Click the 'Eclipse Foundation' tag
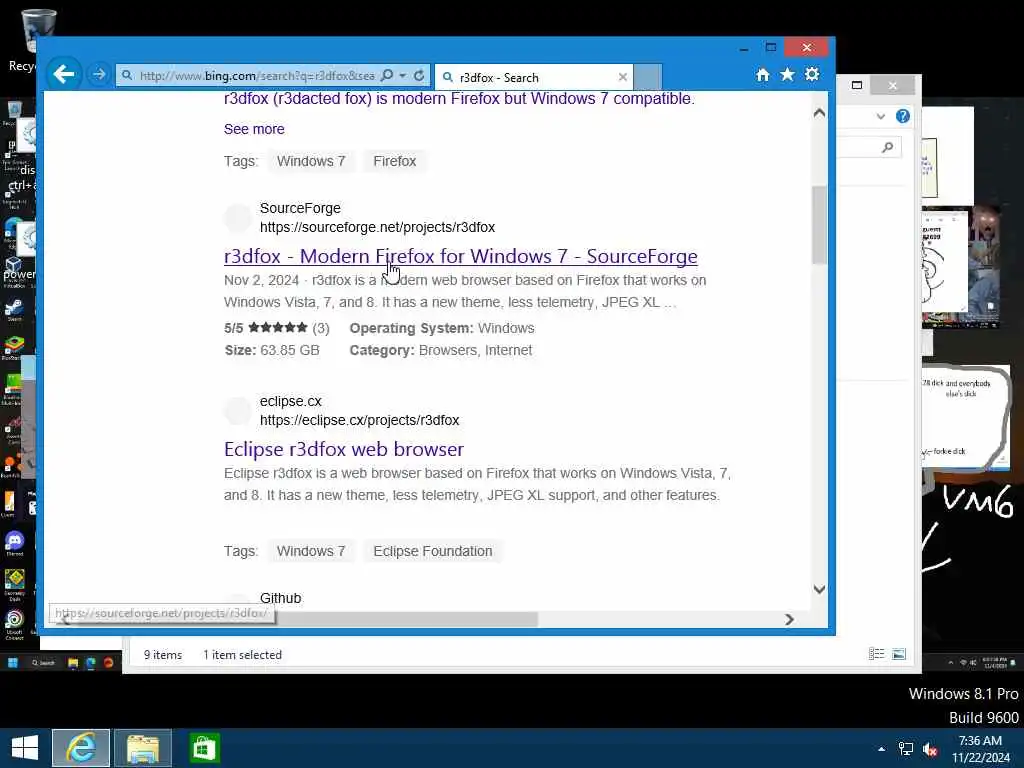The height and width of the screenshot is (768, 1024). (432, 551)
